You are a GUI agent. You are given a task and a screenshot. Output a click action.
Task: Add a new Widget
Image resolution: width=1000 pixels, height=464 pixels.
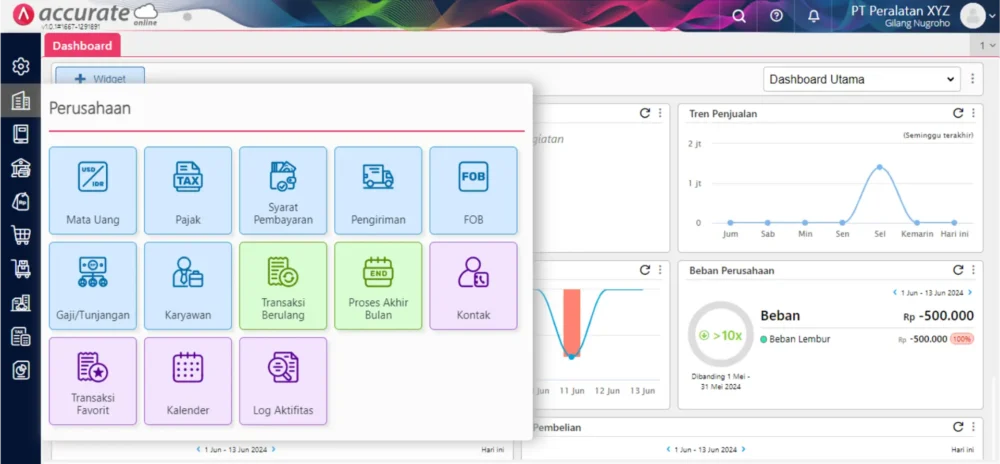click(100, 78)
